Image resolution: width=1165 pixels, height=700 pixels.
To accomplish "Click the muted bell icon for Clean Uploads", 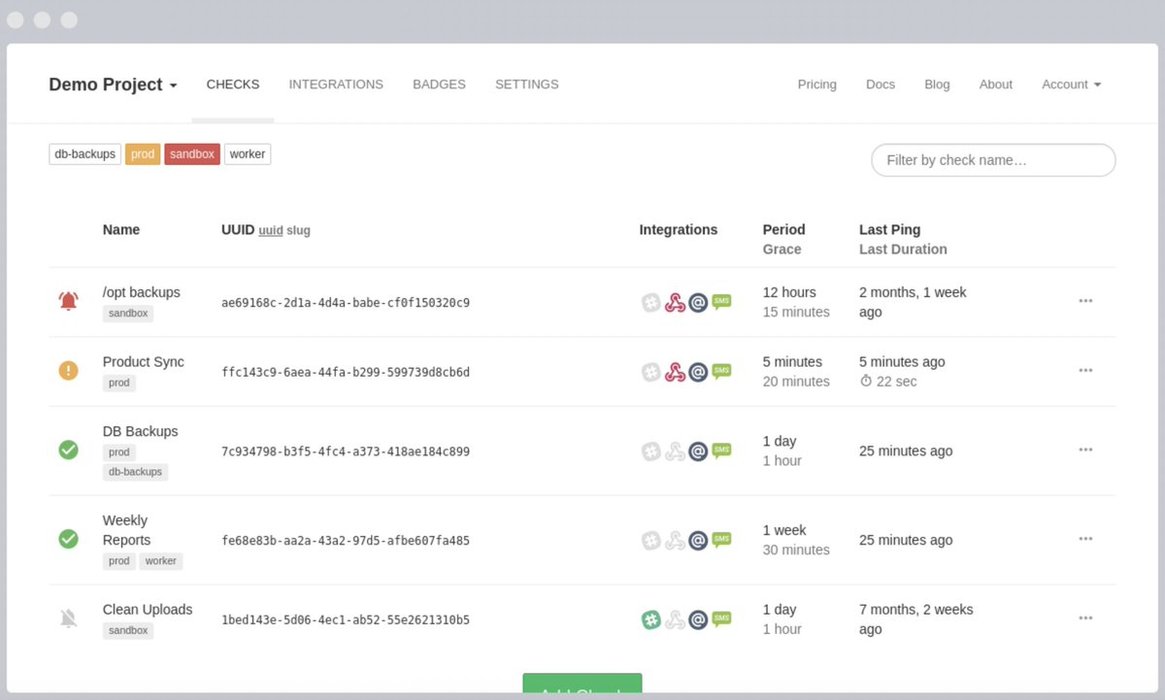I will [68, 619].
